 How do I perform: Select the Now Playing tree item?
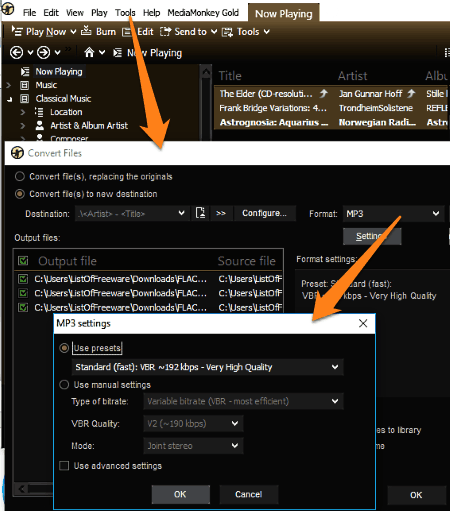[x=59, y=72]
